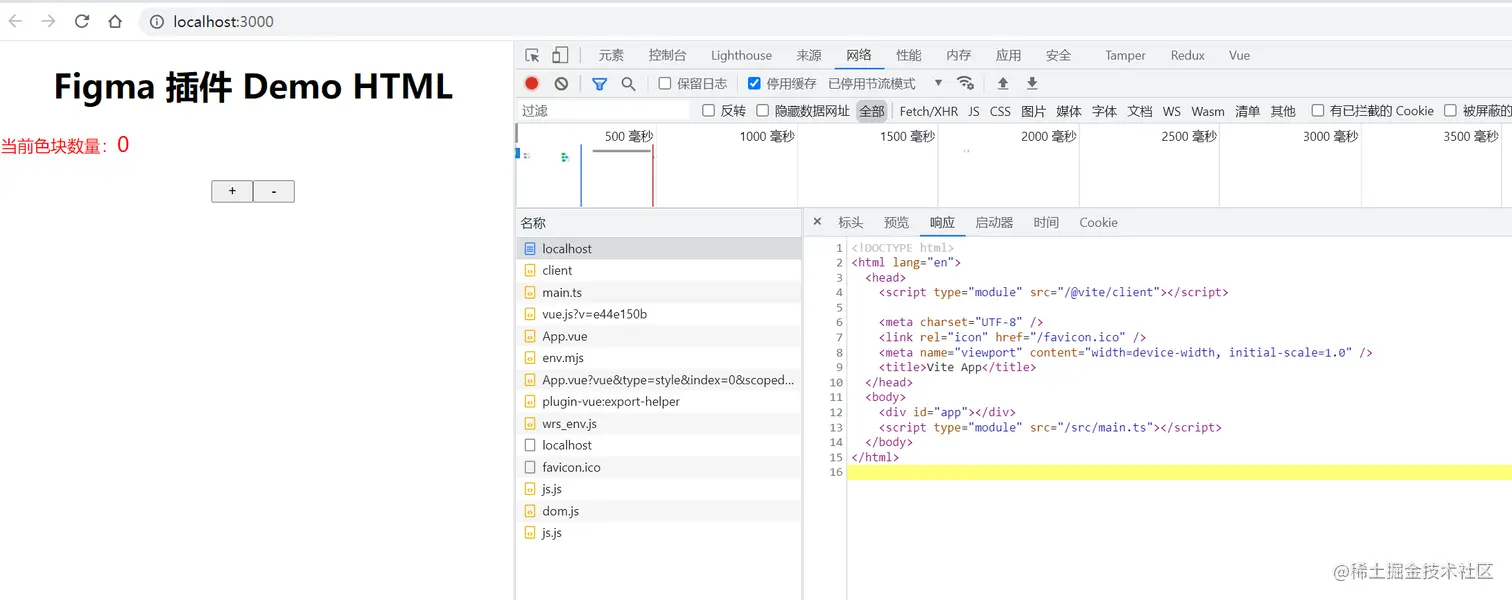
Task: Open network search with the magnifier icon
Action: (628, 84)
